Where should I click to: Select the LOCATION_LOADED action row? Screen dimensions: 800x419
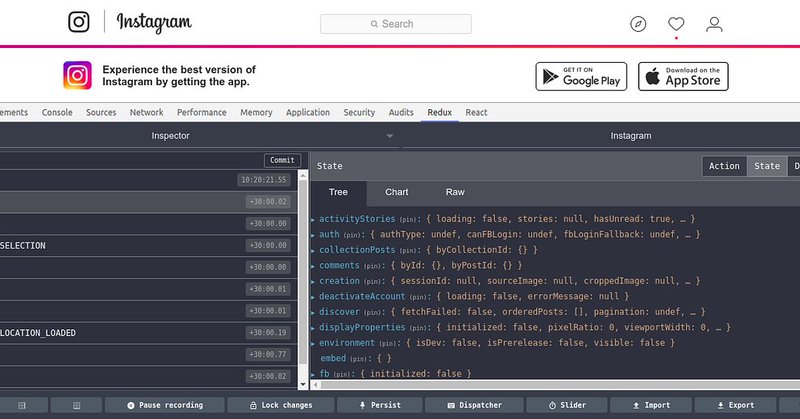click(148, 333)
